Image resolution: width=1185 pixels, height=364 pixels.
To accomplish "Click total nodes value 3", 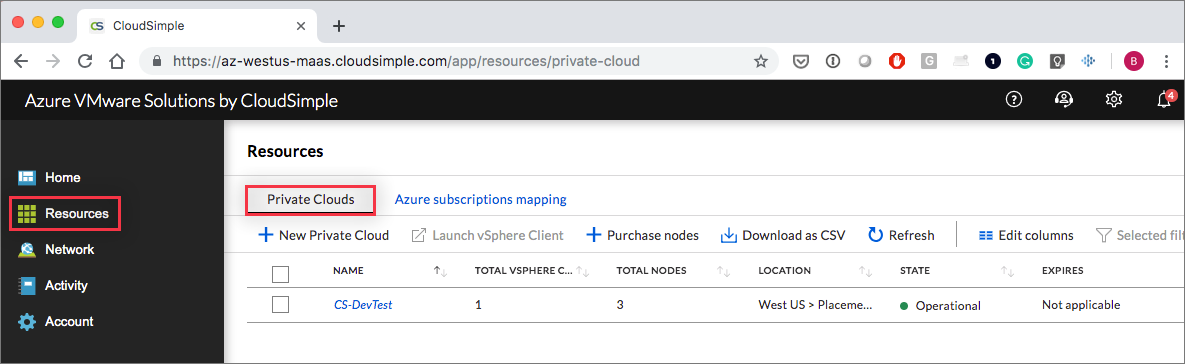I will (x=620, y=305).
